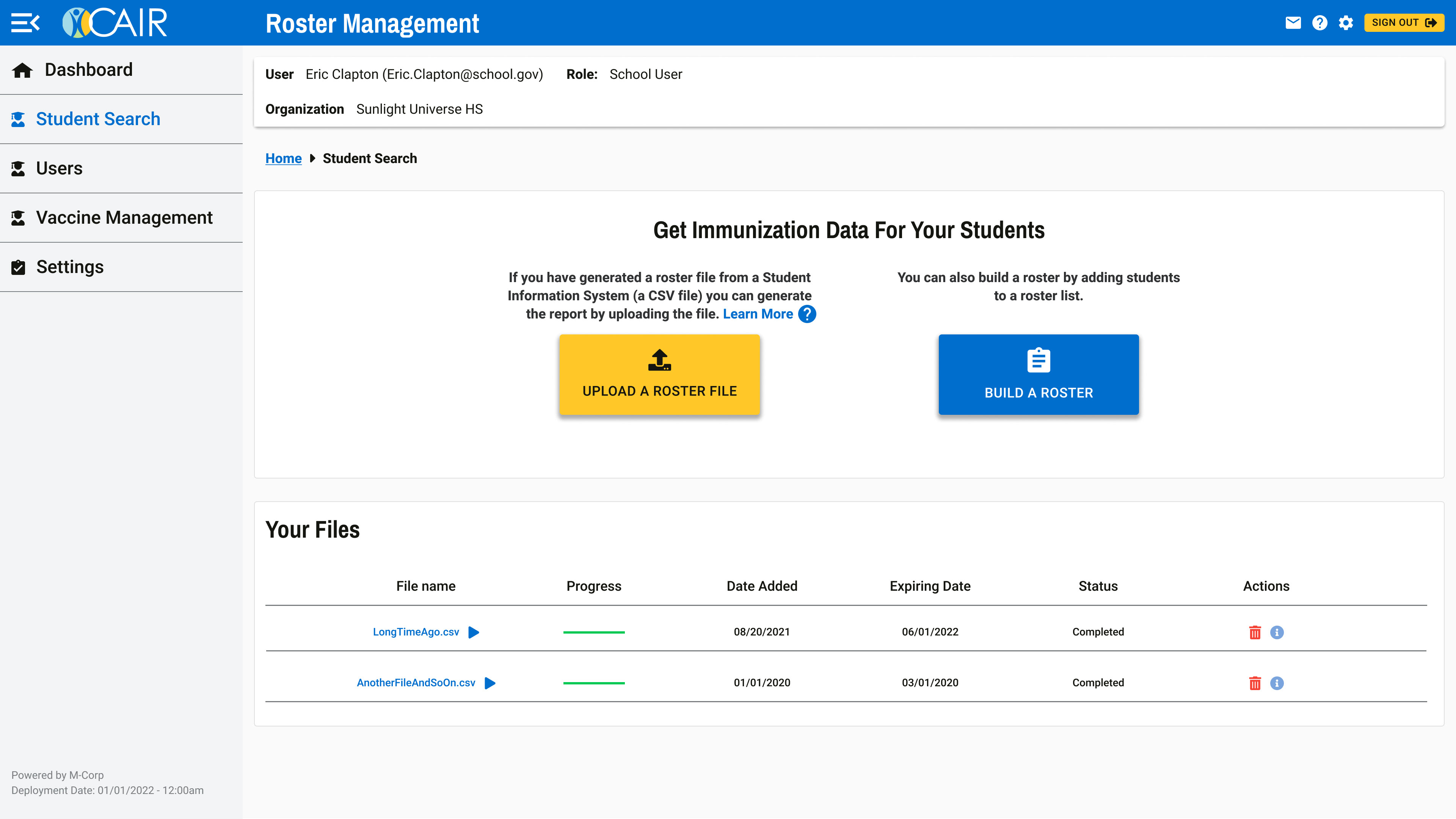Click the LongTimeAgo.csv progress bar
The height and width of the screenshot is (819, 1456).
point(593,632)
